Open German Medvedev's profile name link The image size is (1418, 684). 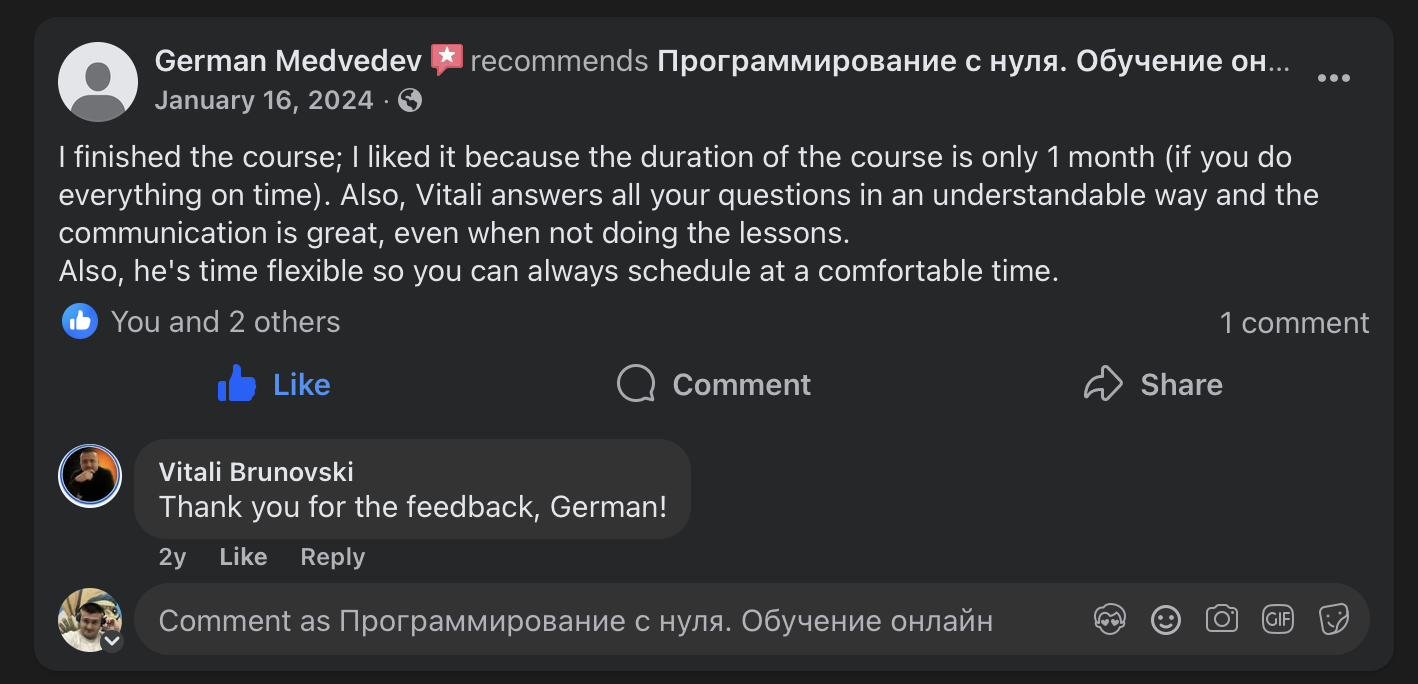(288, 61)
